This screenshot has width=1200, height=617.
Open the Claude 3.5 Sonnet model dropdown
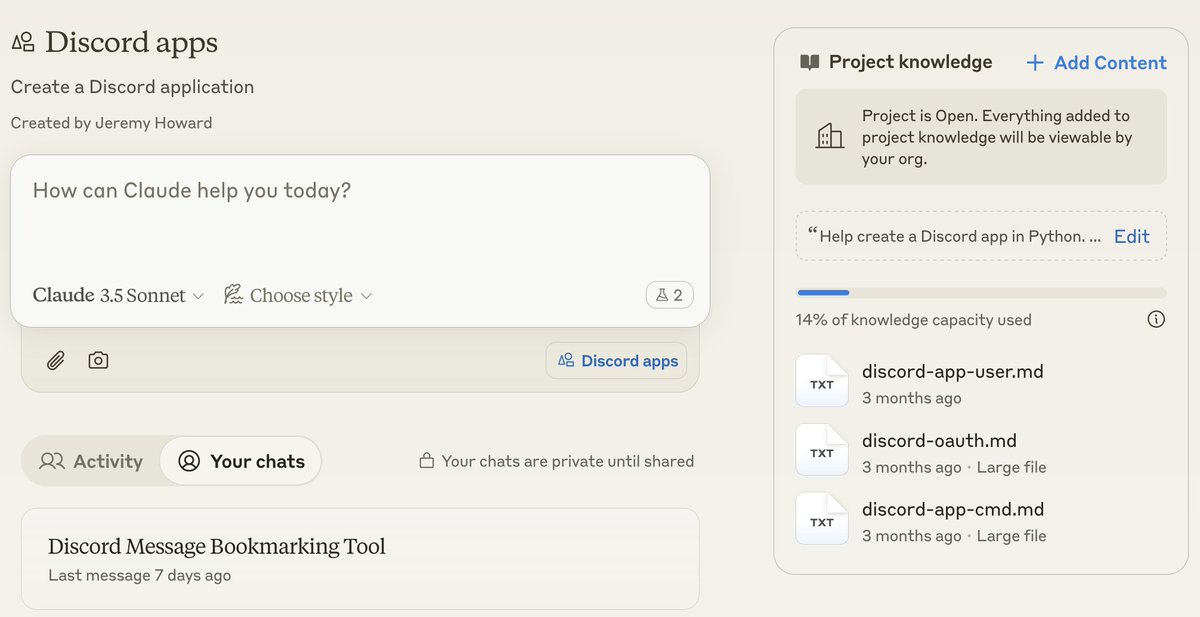click(x=118, y=295)
